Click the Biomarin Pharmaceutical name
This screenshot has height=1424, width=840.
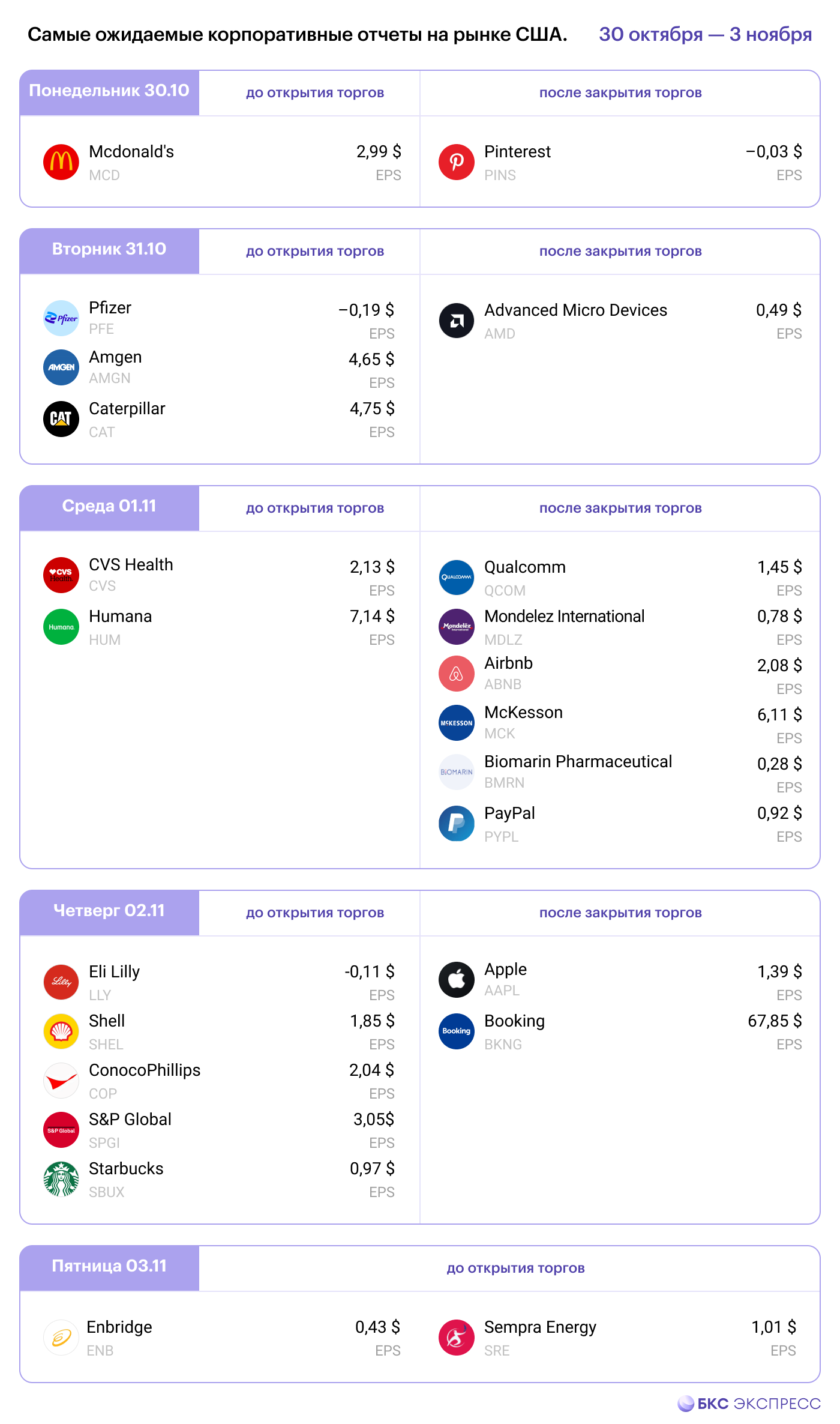click(578, 762)
